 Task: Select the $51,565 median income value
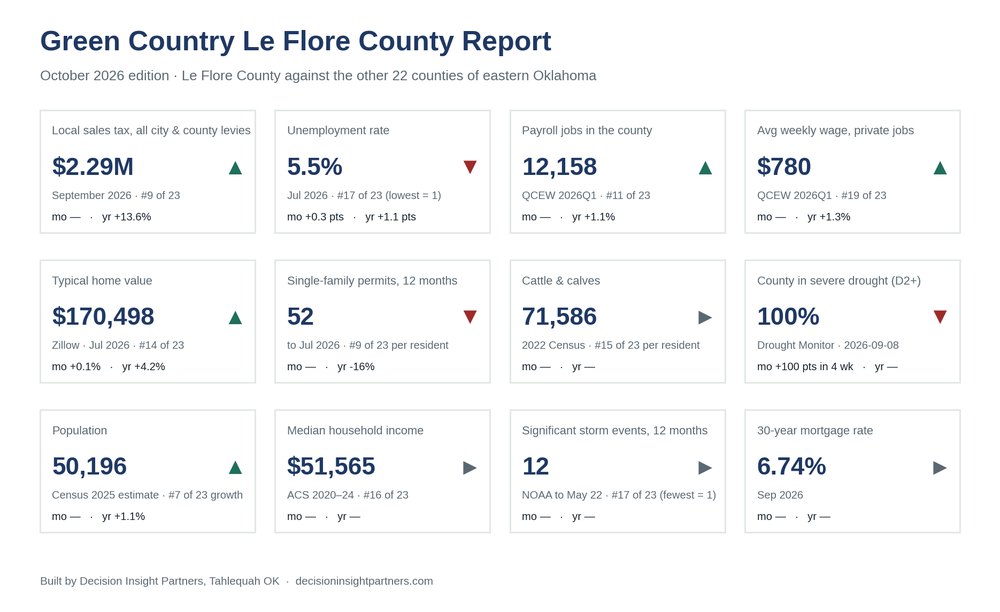click(x=331, y=467)
